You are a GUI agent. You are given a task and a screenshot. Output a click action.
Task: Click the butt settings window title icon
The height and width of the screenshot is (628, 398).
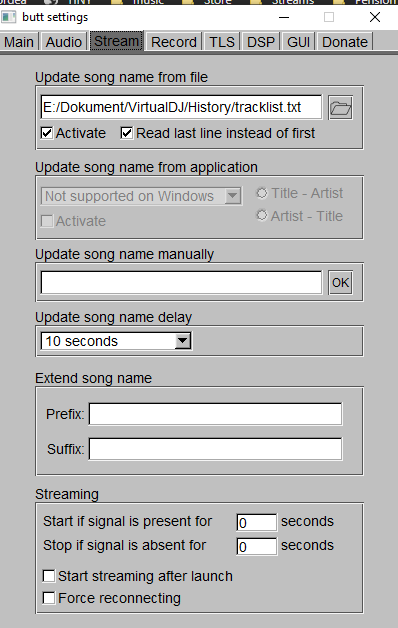(x=9, y=17)
